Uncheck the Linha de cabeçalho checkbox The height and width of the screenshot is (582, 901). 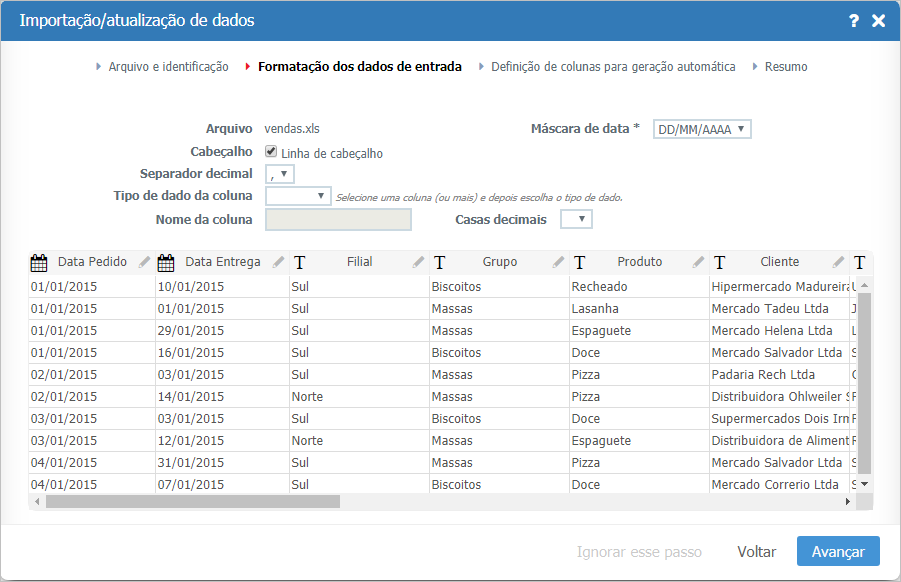click(x=270, y=151)
